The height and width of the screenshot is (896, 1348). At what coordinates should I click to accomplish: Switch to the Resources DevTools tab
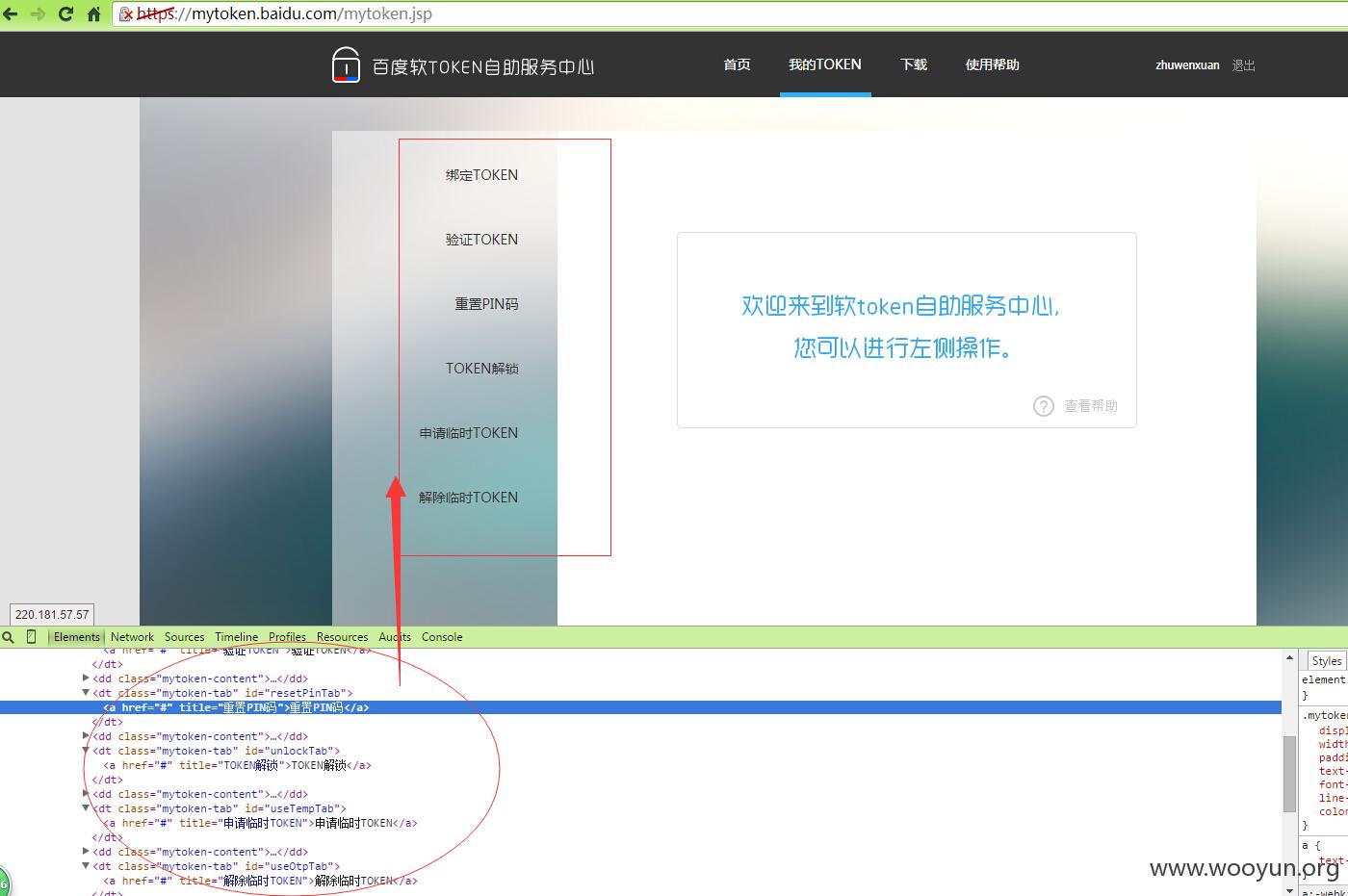(x=342, y=637)
